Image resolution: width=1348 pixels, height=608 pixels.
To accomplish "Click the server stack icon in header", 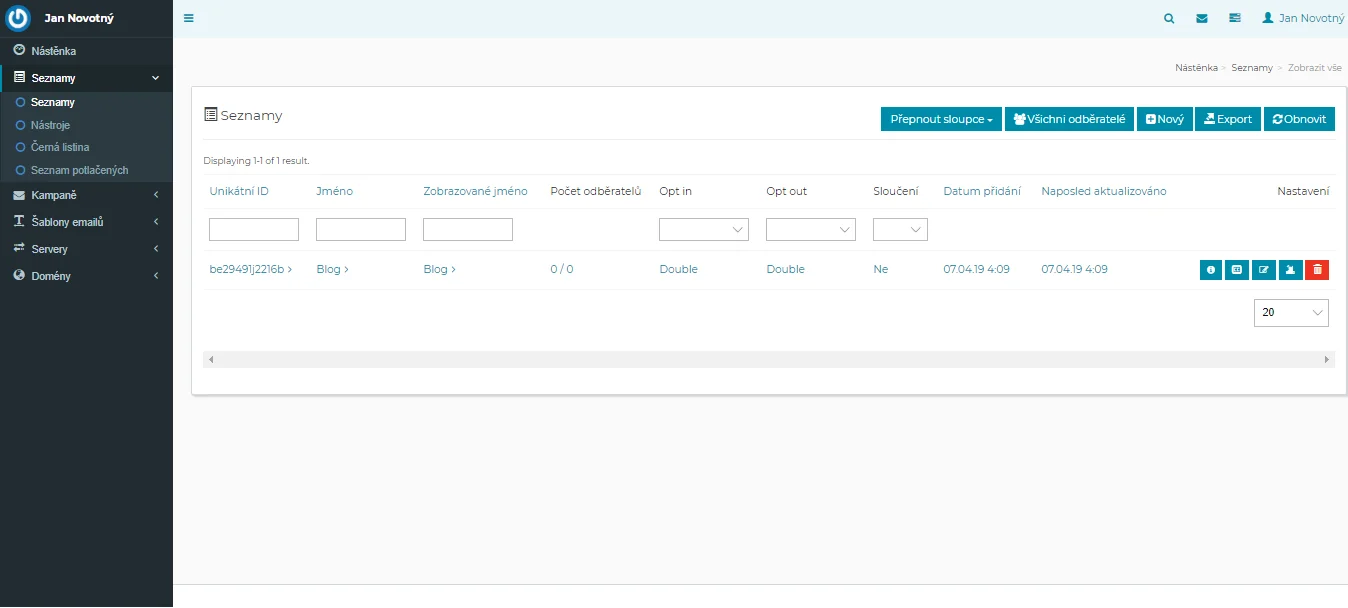I will click(x=1234, y=18).
